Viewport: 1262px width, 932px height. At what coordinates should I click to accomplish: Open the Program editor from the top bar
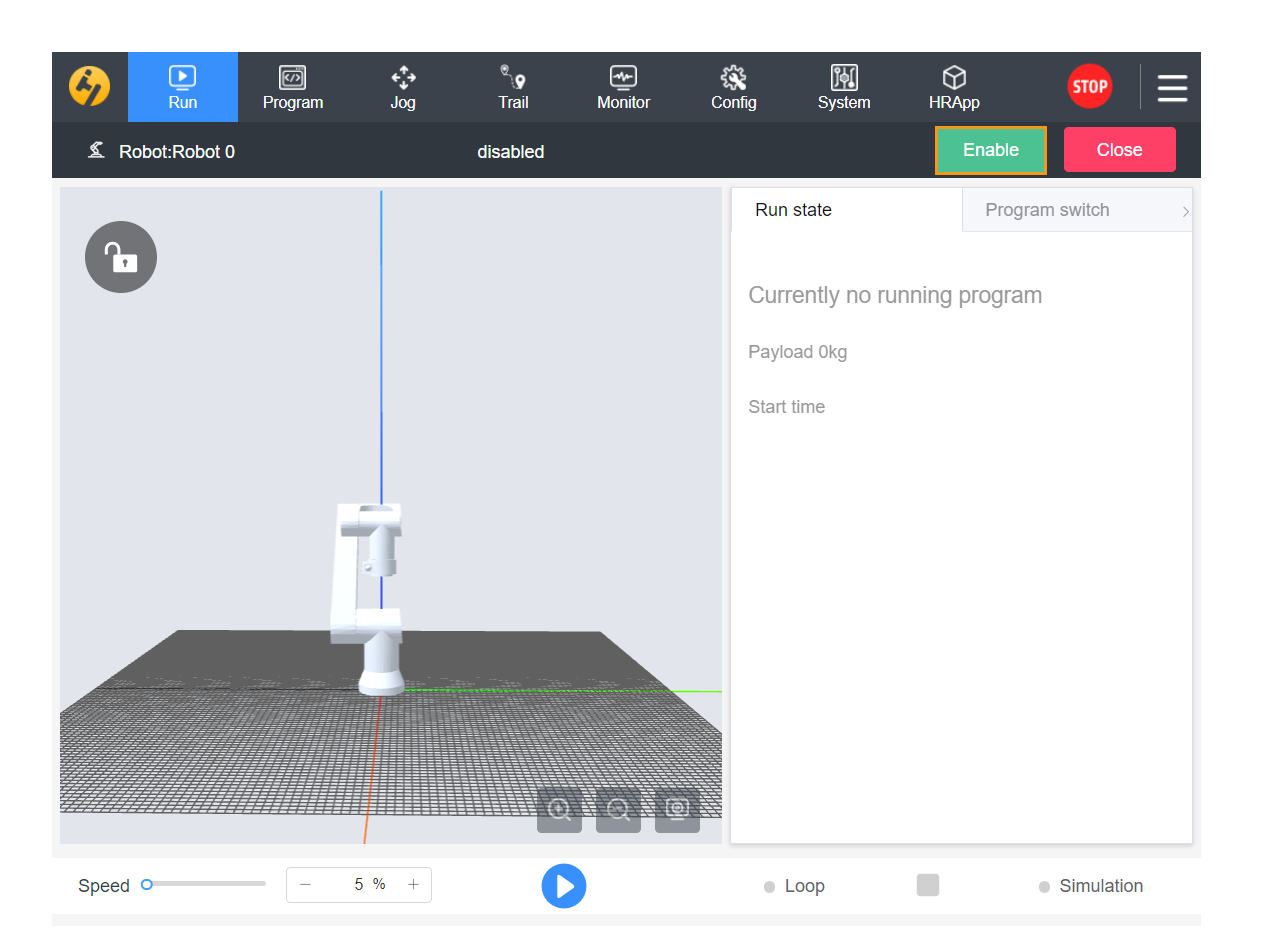tap(292, 87)
